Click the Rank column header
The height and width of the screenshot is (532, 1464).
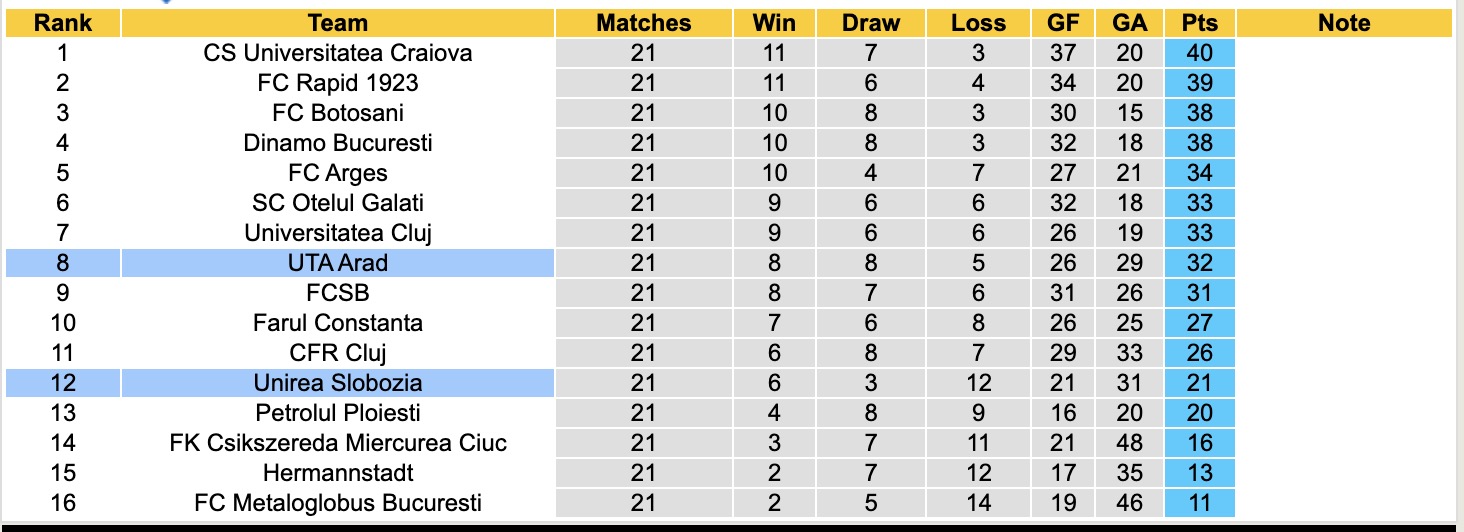click(x=63, y=23)
